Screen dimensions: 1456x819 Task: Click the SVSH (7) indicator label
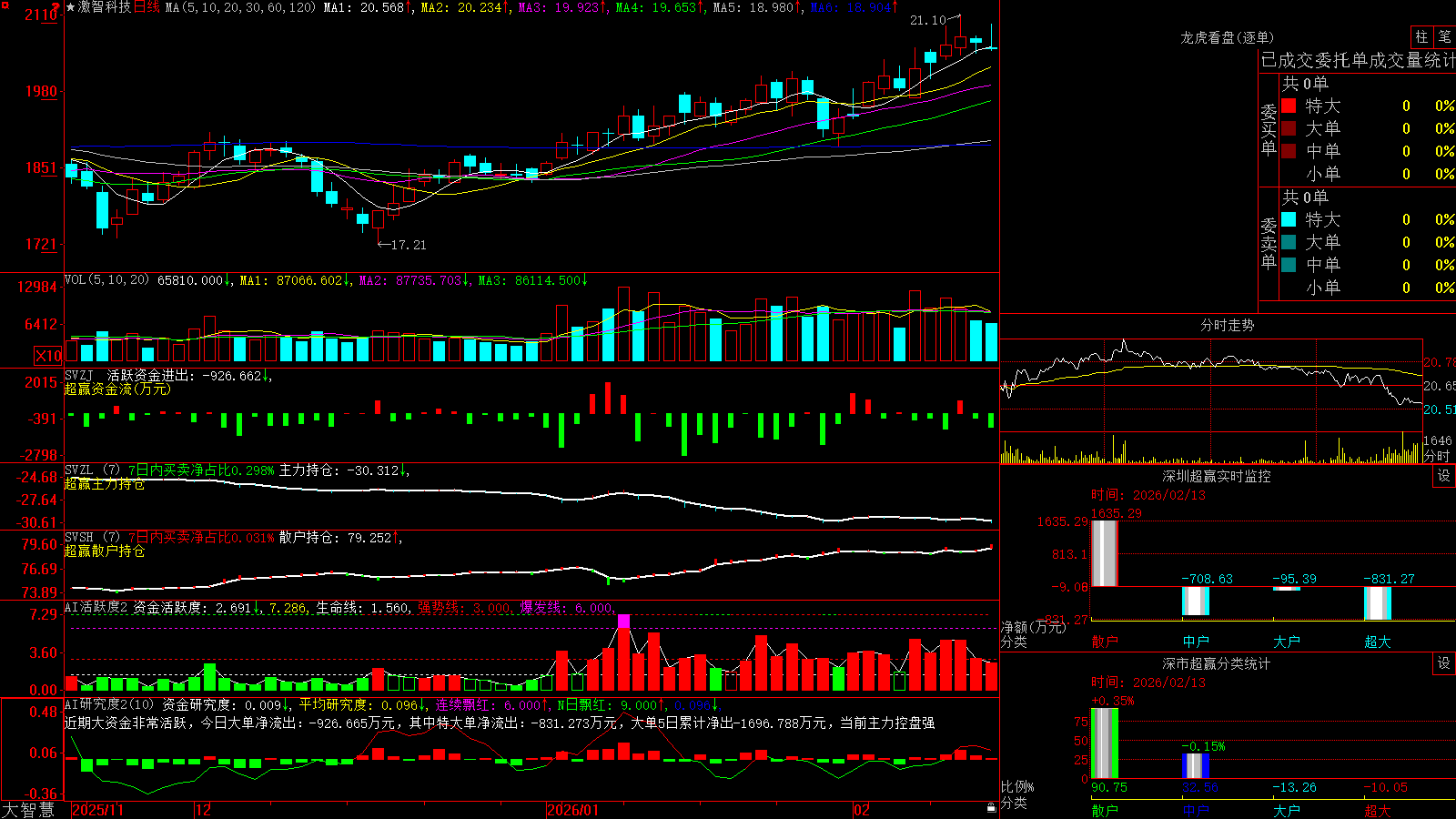tap(92, 537)
